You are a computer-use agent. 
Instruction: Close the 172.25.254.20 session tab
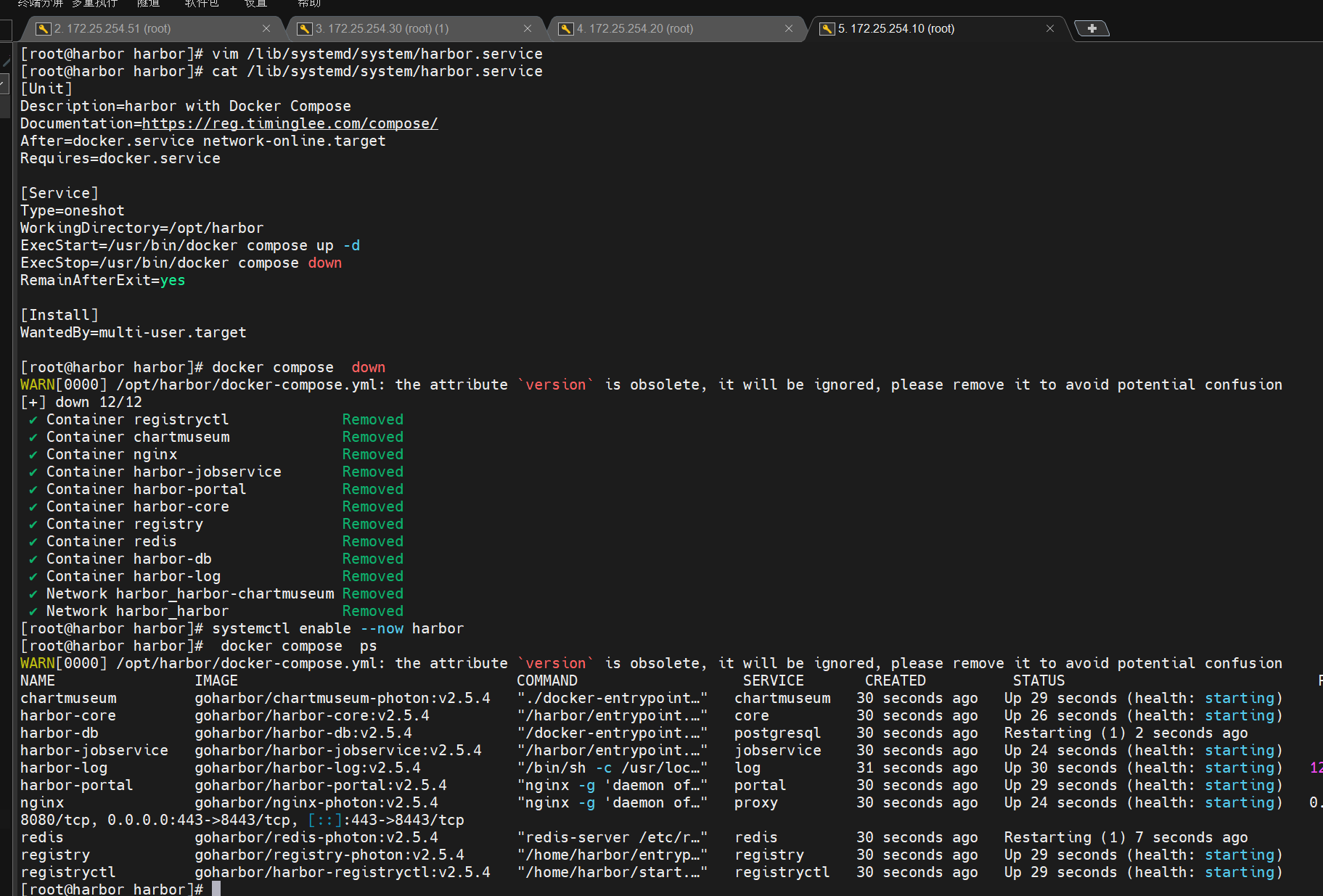click(789, 28)
